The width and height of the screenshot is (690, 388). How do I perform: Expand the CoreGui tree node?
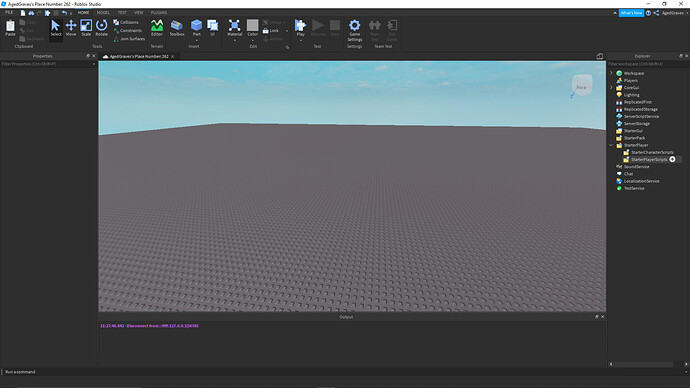611,88
